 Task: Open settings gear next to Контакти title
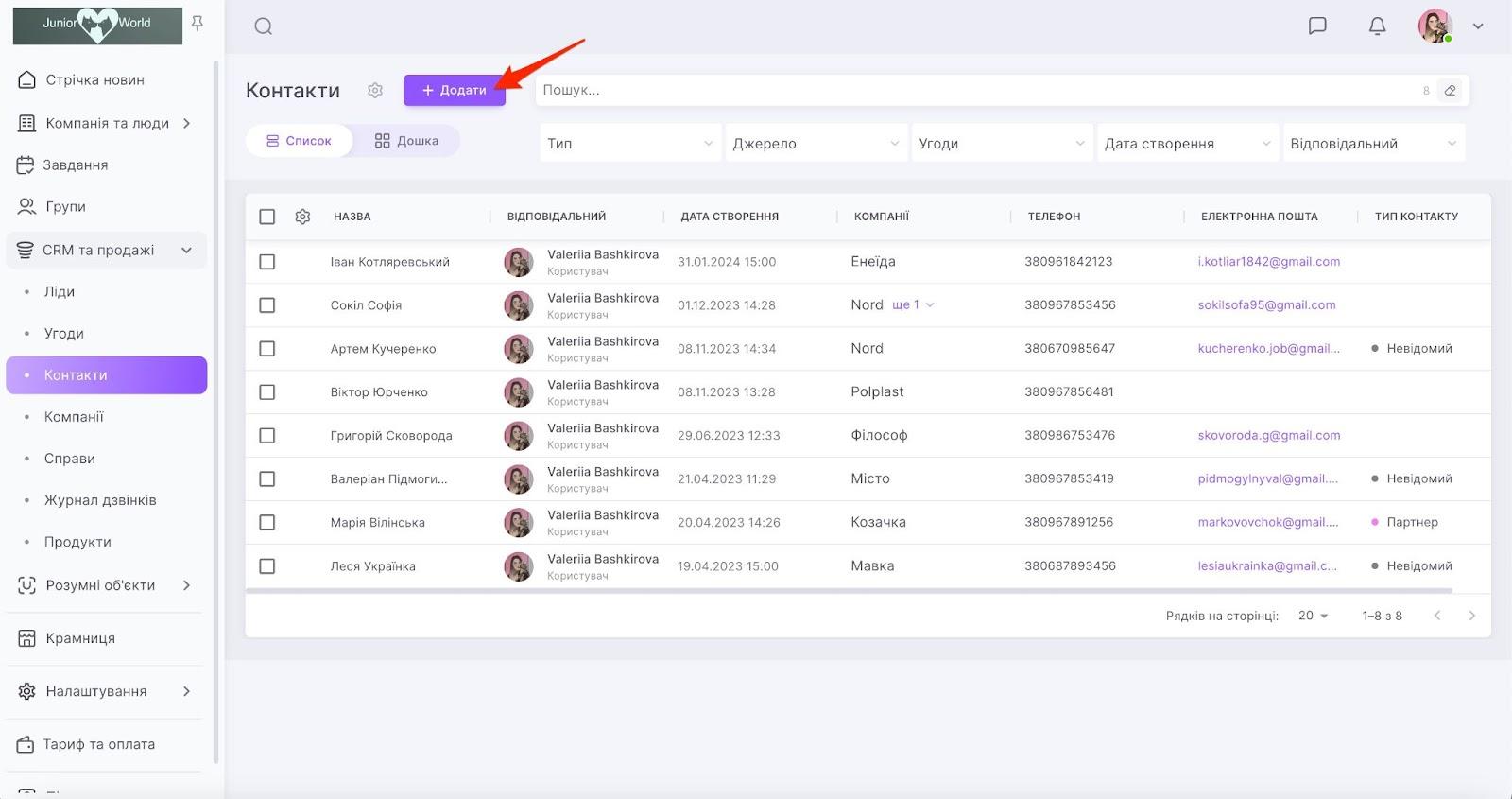[x=375, y=90]
